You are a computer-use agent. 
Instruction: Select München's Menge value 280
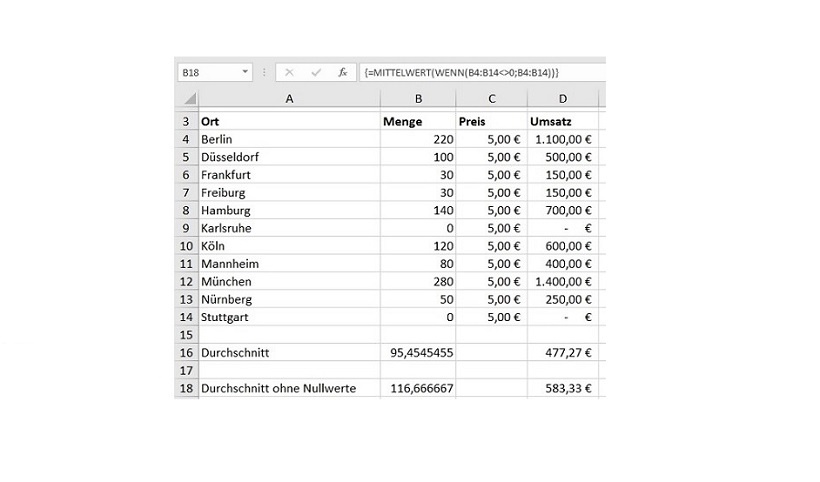418,282
